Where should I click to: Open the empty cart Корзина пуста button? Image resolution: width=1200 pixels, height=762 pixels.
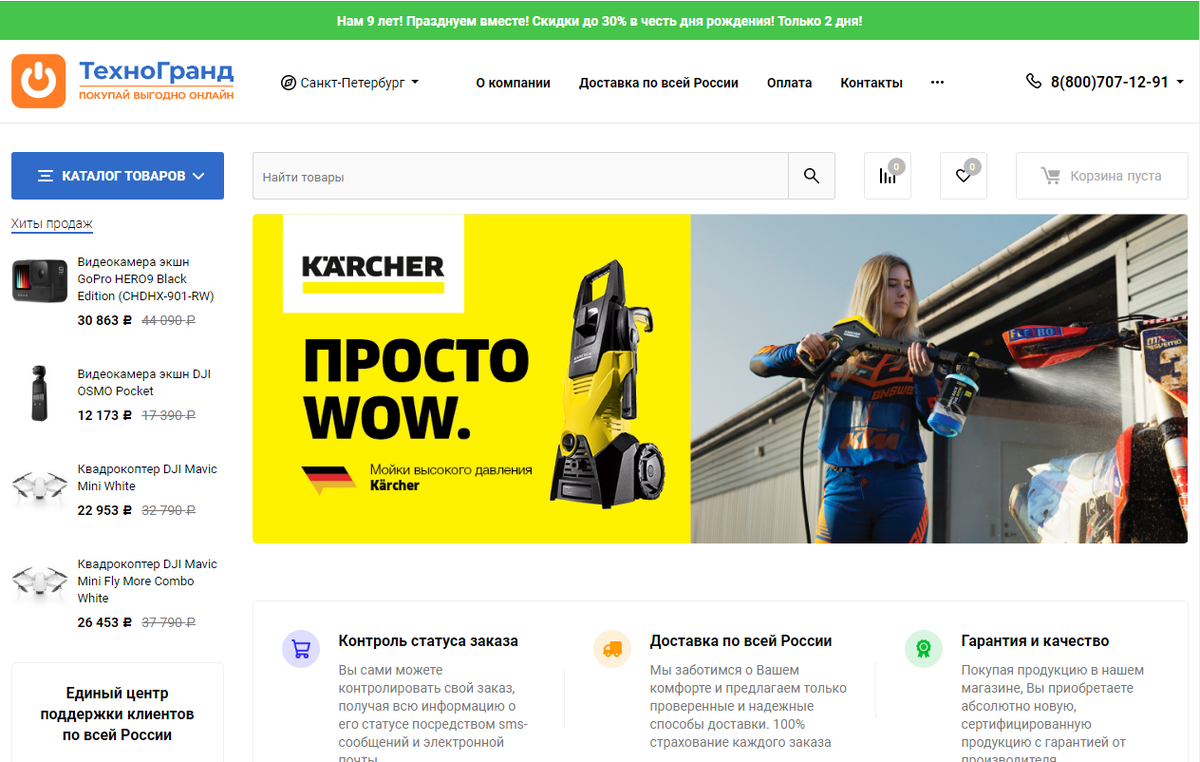[1102, 176]
